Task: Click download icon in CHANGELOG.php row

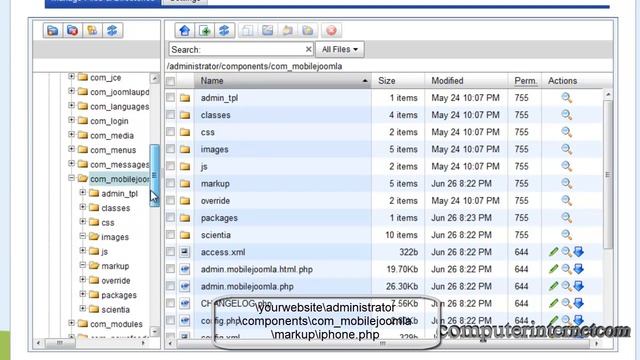Action: pos(578,303)
